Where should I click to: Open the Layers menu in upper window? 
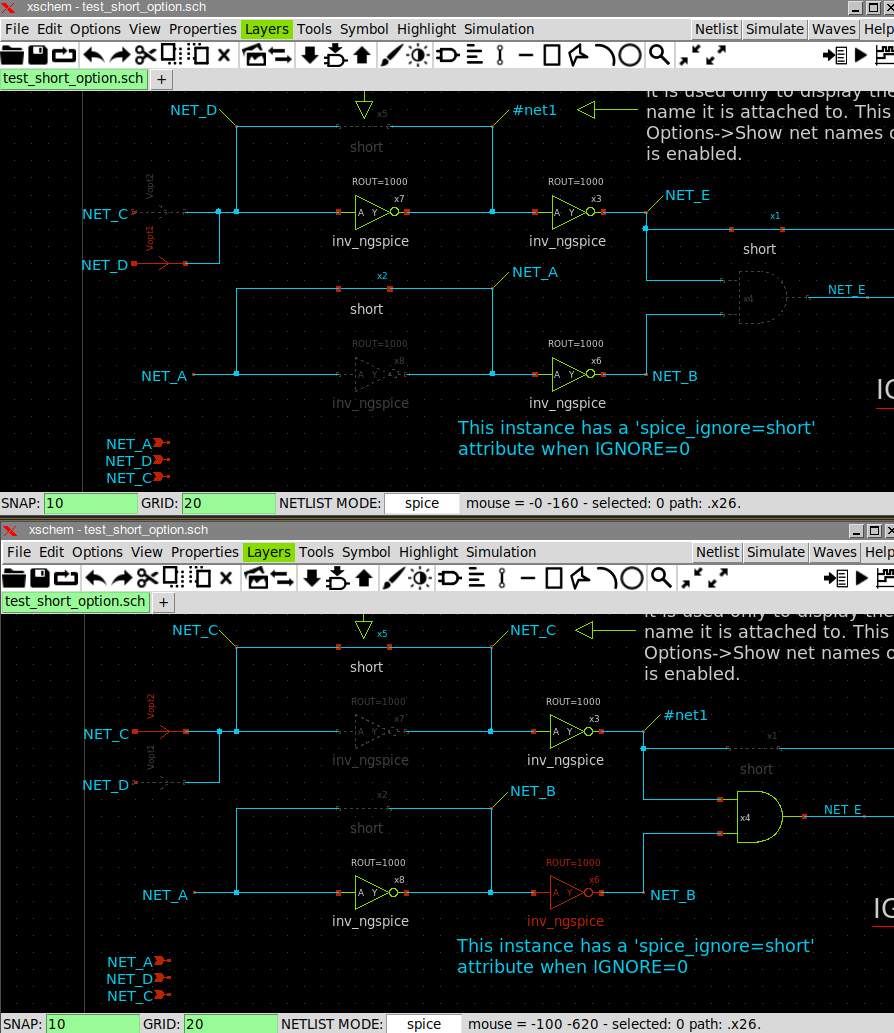pos(266,29)
